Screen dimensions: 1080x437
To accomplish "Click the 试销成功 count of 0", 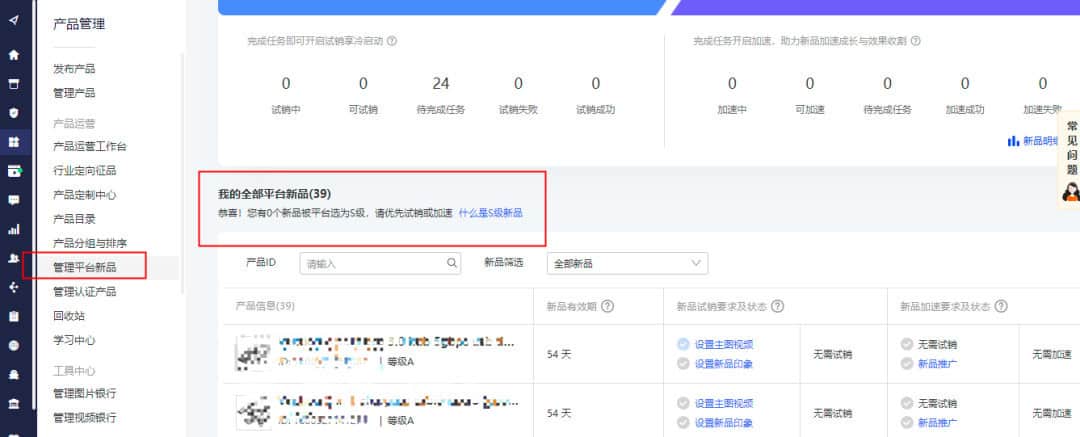I will tap(596, 84).
